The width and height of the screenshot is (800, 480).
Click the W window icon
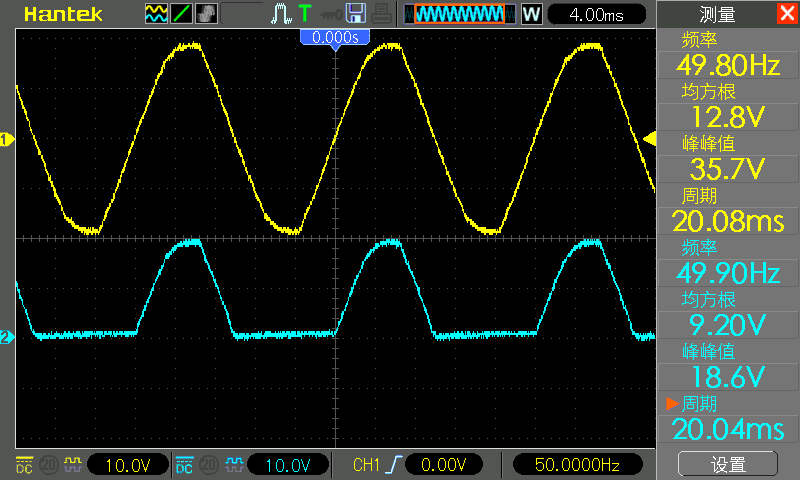point(531,14)
